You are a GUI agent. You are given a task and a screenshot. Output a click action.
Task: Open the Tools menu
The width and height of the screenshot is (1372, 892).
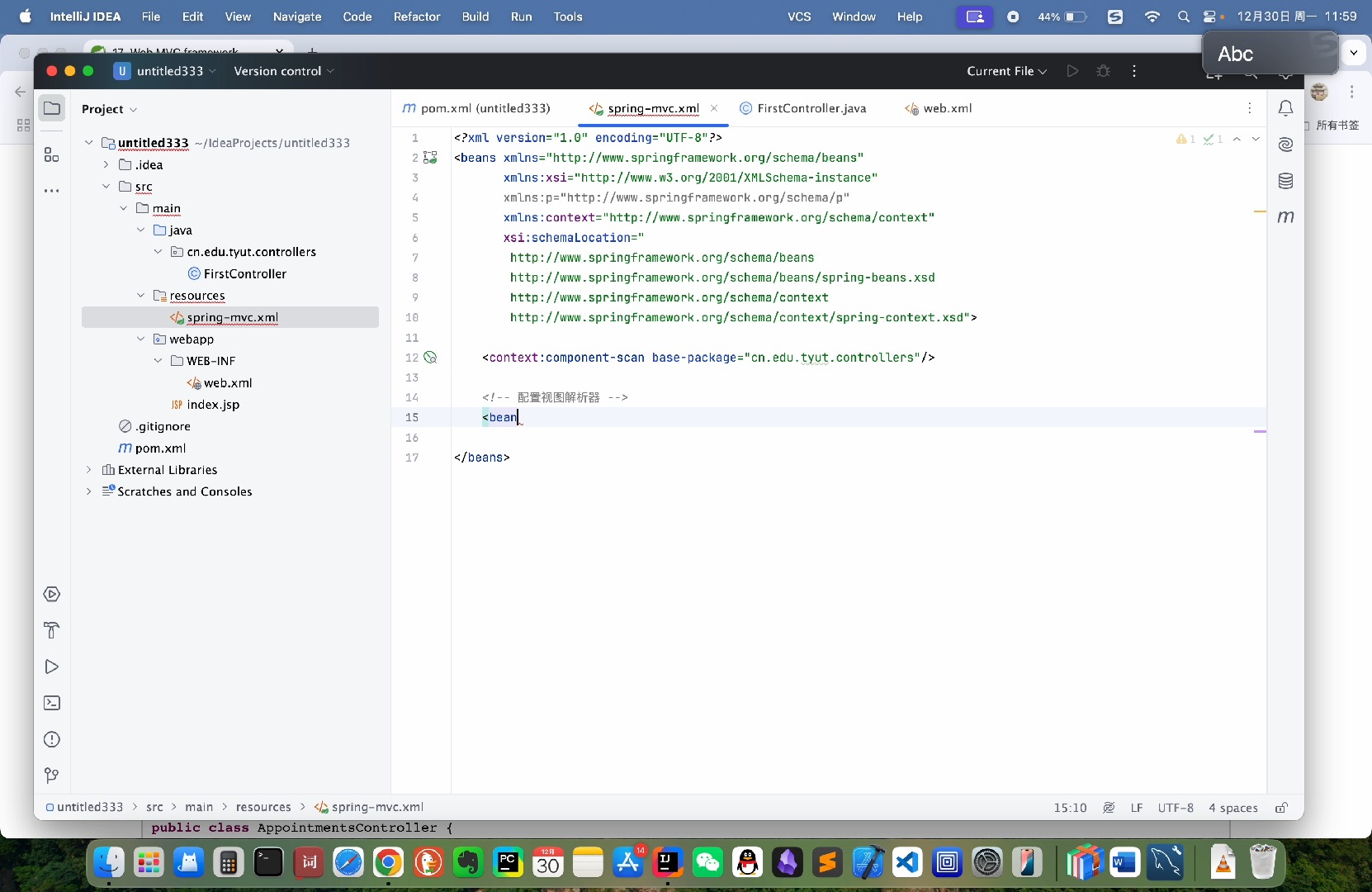[568, 17]
